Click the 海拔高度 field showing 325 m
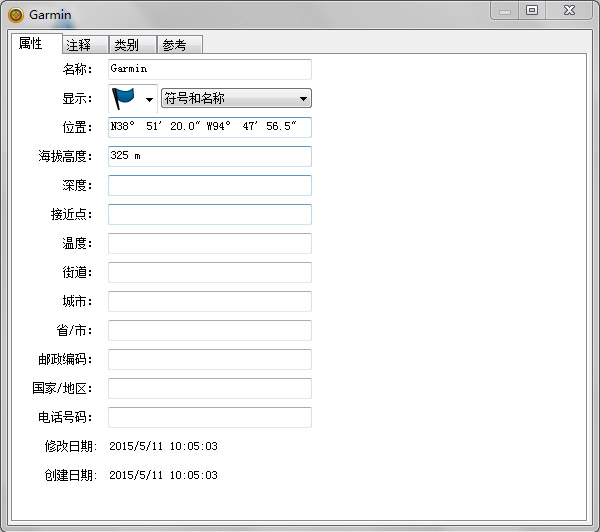The height and width of the screenshot is (532, 600). [x=209, y=156]
